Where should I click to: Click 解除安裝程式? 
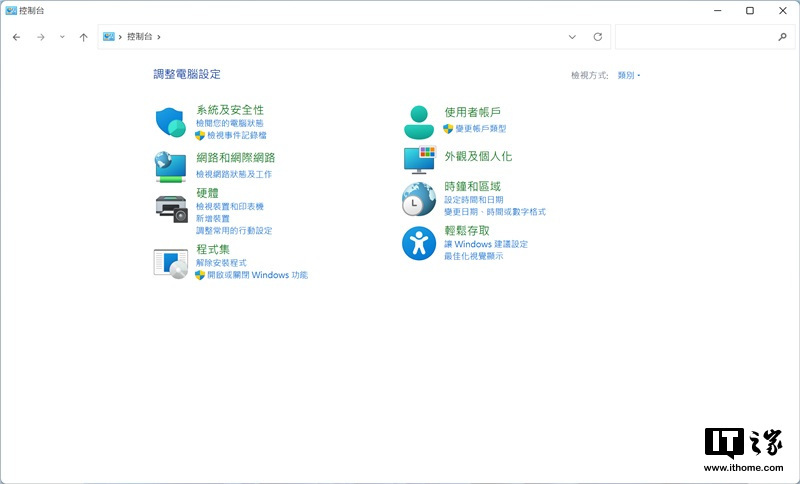point(221,263)
